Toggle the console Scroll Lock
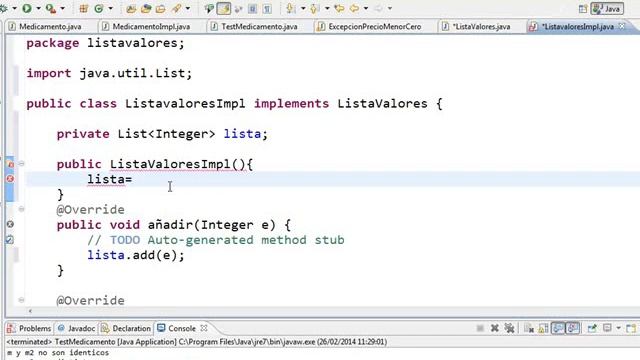Viewport: 640px width, 360px height. click(x=543, y=328)
